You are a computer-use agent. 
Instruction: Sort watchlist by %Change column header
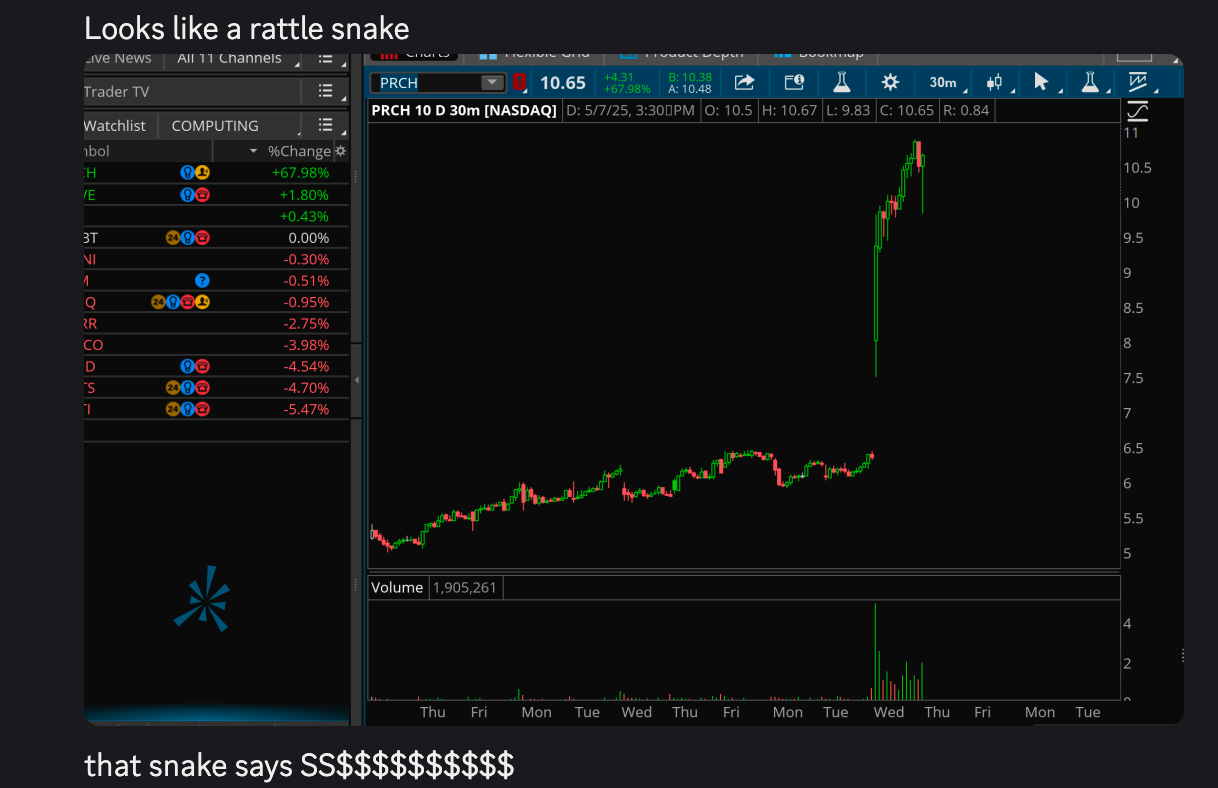coord(298,151)
